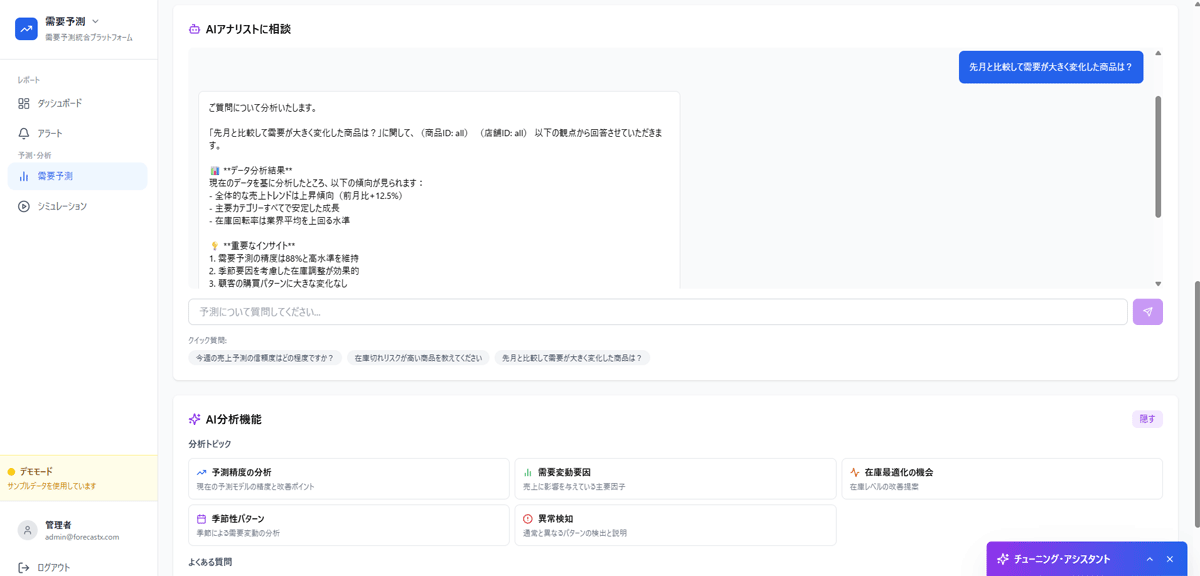This screenshot has height=576, width=1200.
Task: Click the ログアウト link
Action: (x=54, y=567)
